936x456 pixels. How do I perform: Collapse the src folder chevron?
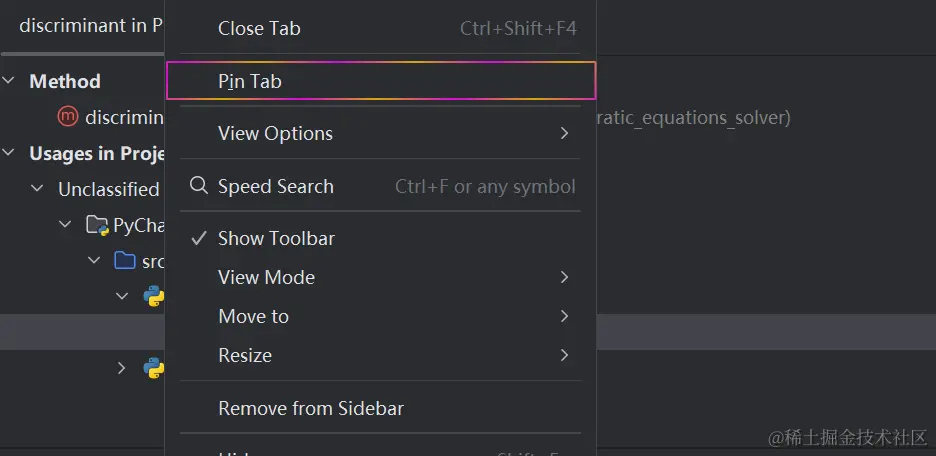pyautogui.click(x=94, y=260)
